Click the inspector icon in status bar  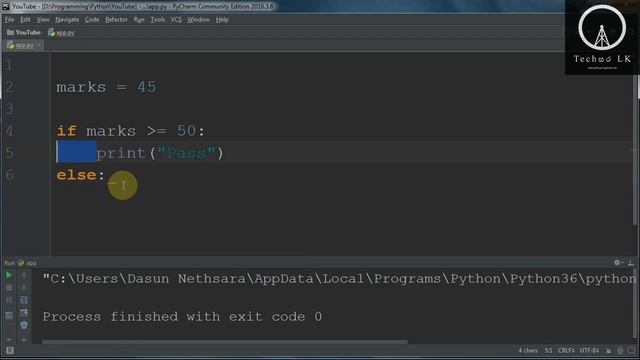pyautogui.click(x=620, y=351)
